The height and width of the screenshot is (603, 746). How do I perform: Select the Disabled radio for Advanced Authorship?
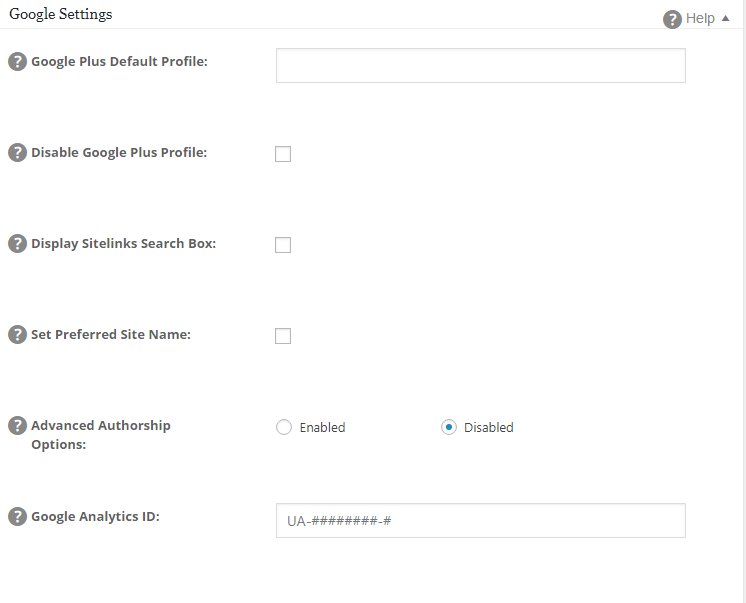(x=449, y=427)
